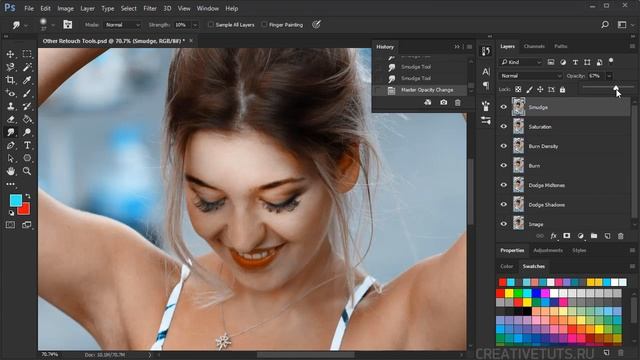Screen dimensions: 640x360
Task: Create new group folder icon
Action: (594, 236)
